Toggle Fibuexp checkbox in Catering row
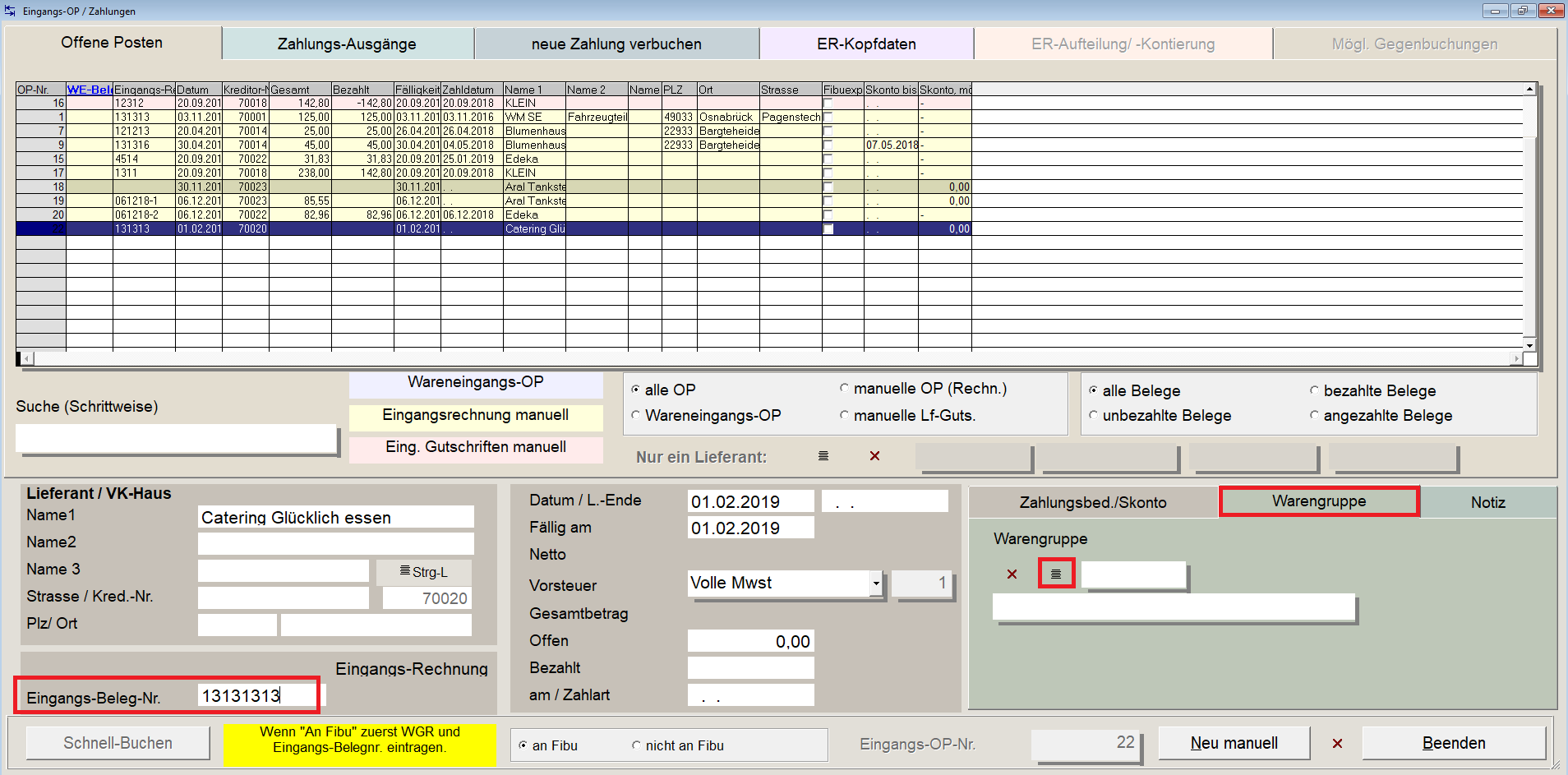1568x775 pixels. [828, 228]
